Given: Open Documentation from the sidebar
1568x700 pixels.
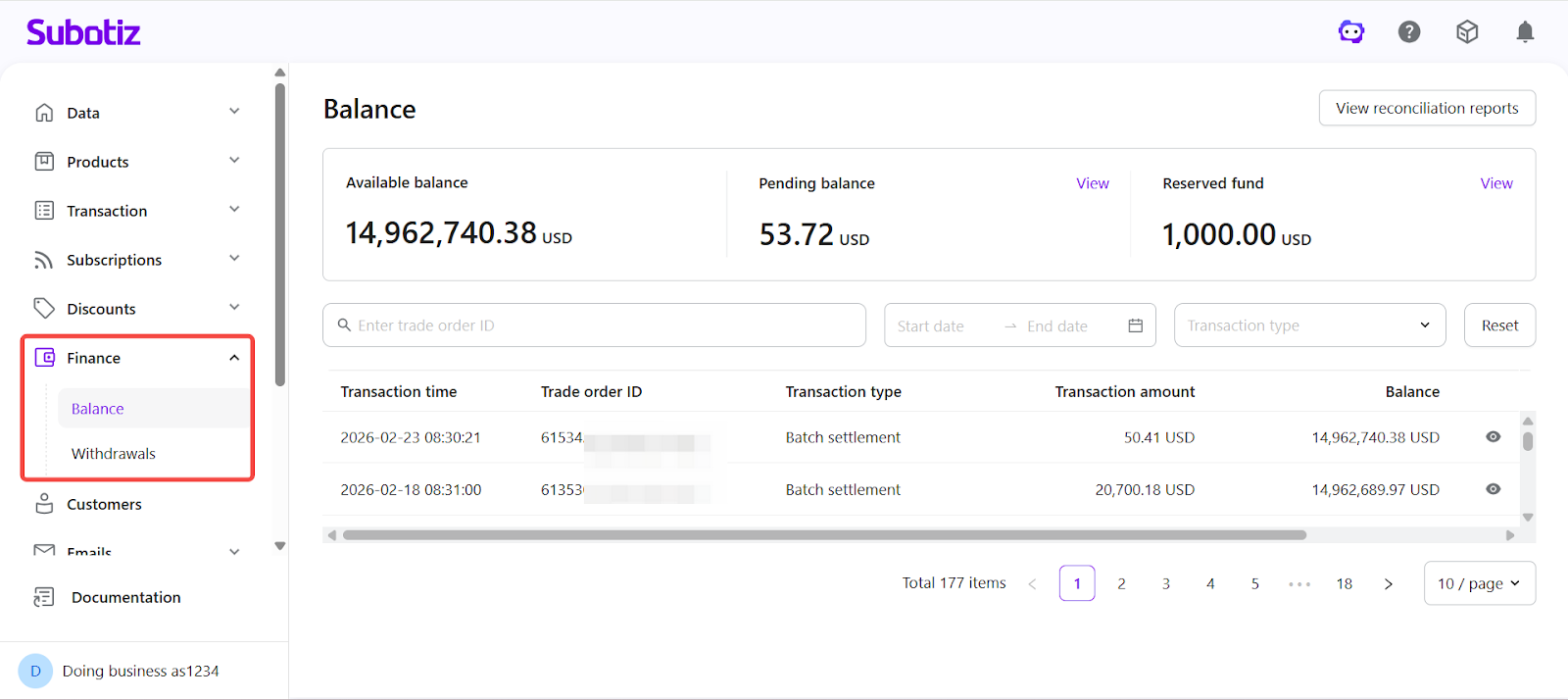Looking at the screenshot, I should click(125, 597).
